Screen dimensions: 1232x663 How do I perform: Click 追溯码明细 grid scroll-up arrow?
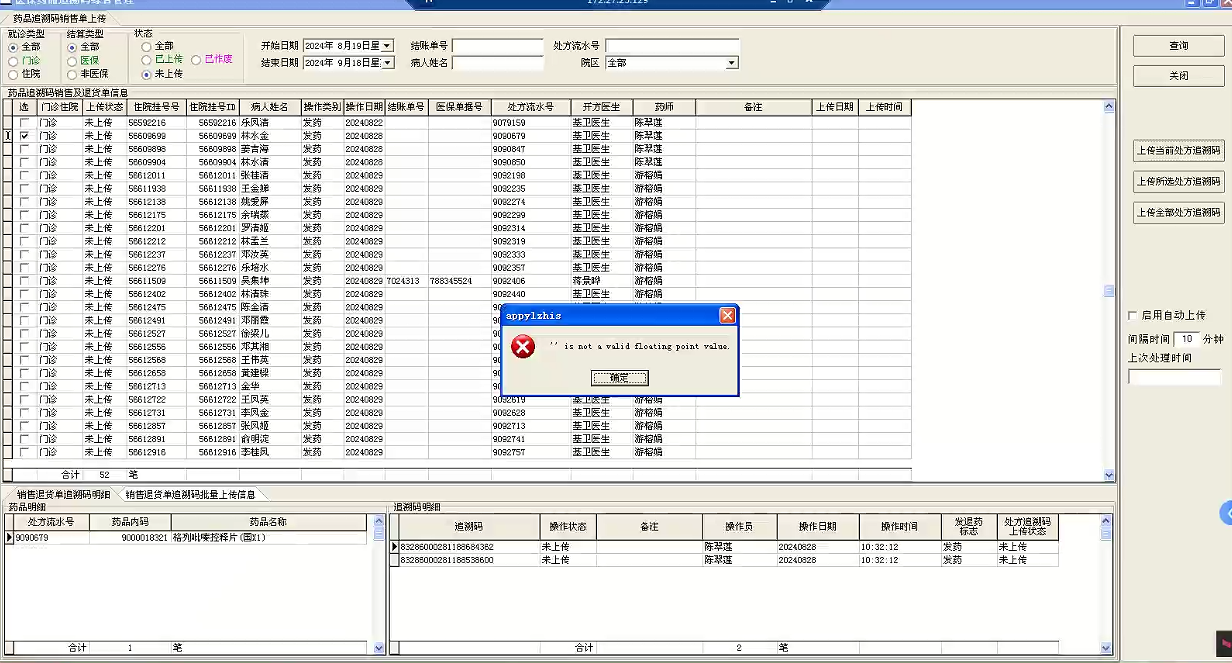tap(1106, 521)
